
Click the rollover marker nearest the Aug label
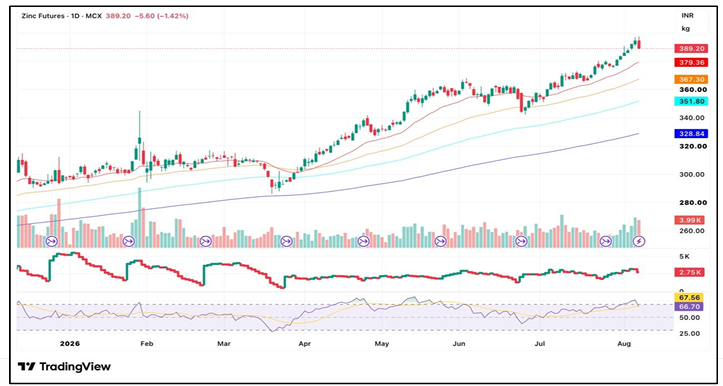(x=605, y=241)
